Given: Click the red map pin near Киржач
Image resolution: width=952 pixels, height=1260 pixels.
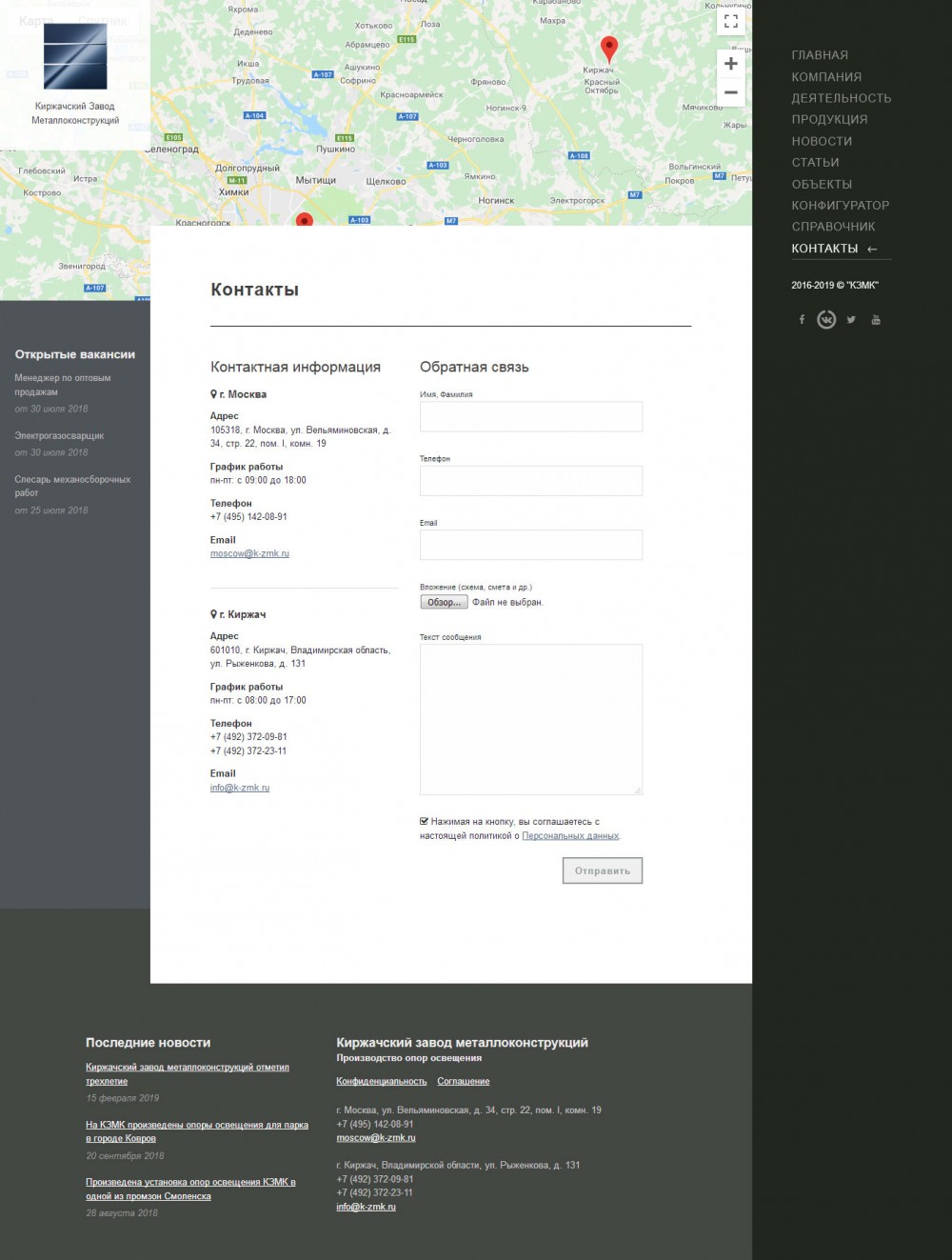Looking at the screenshot, I should click(x=609, y=50).
